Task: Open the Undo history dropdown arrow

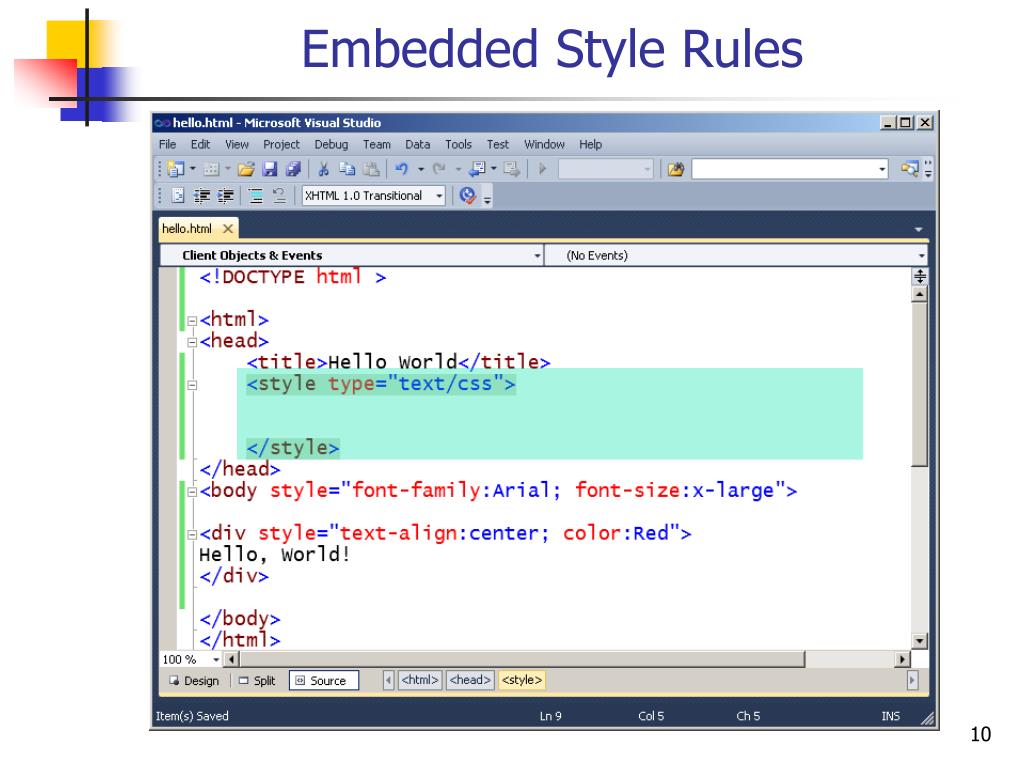Action: 421,170
